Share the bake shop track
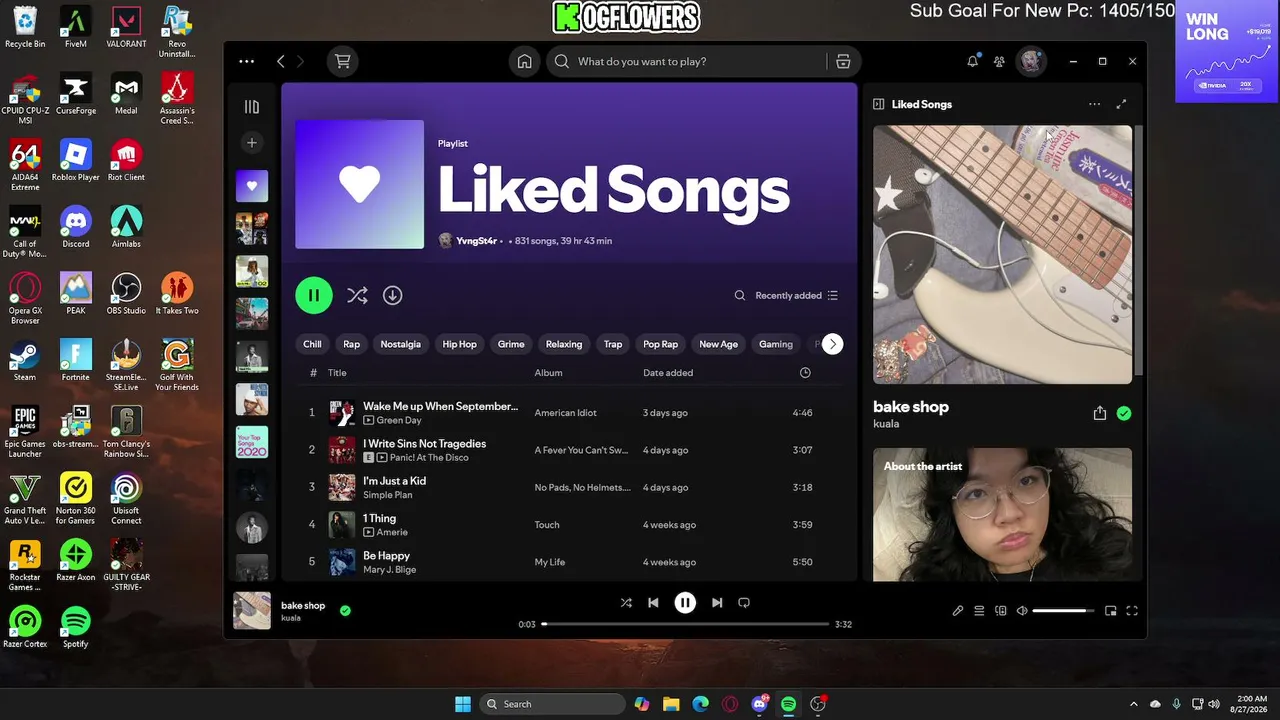Viewport: 1280px width, 720px height. [x=1100, y=413]
